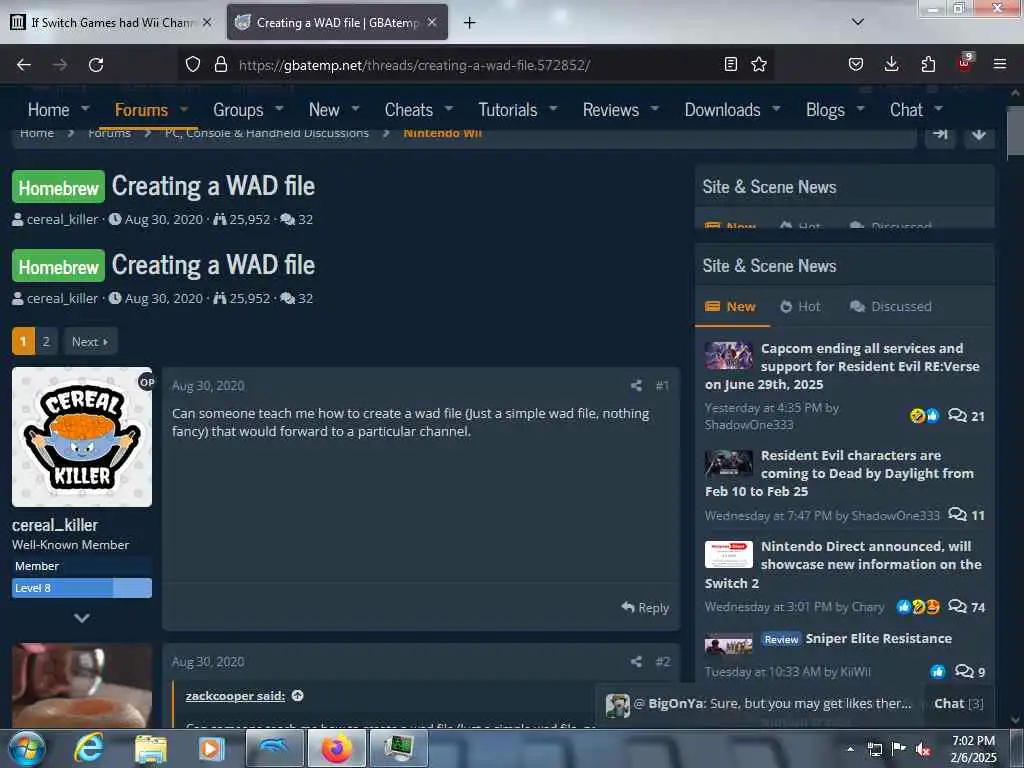This screenshot has height=768, width=1024.
Task: Click the site security padlock icon
Action: coord(221,65)
